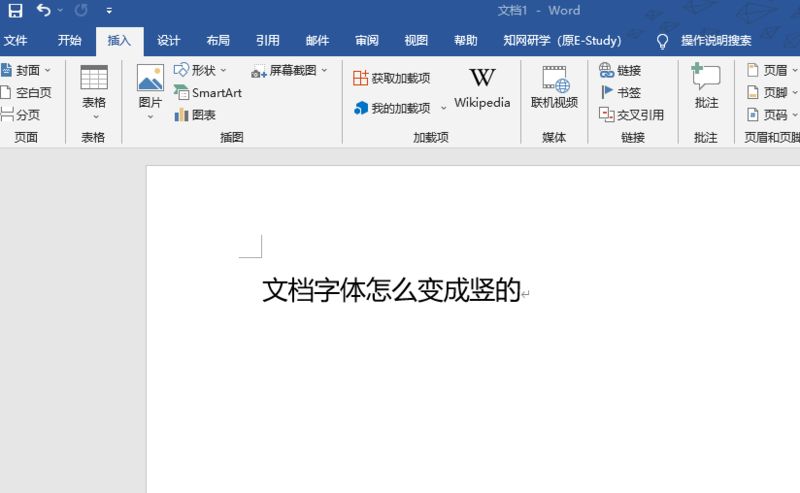Insert 联机视频 online video
800x493 pixels.
click(x=554, y=88)
